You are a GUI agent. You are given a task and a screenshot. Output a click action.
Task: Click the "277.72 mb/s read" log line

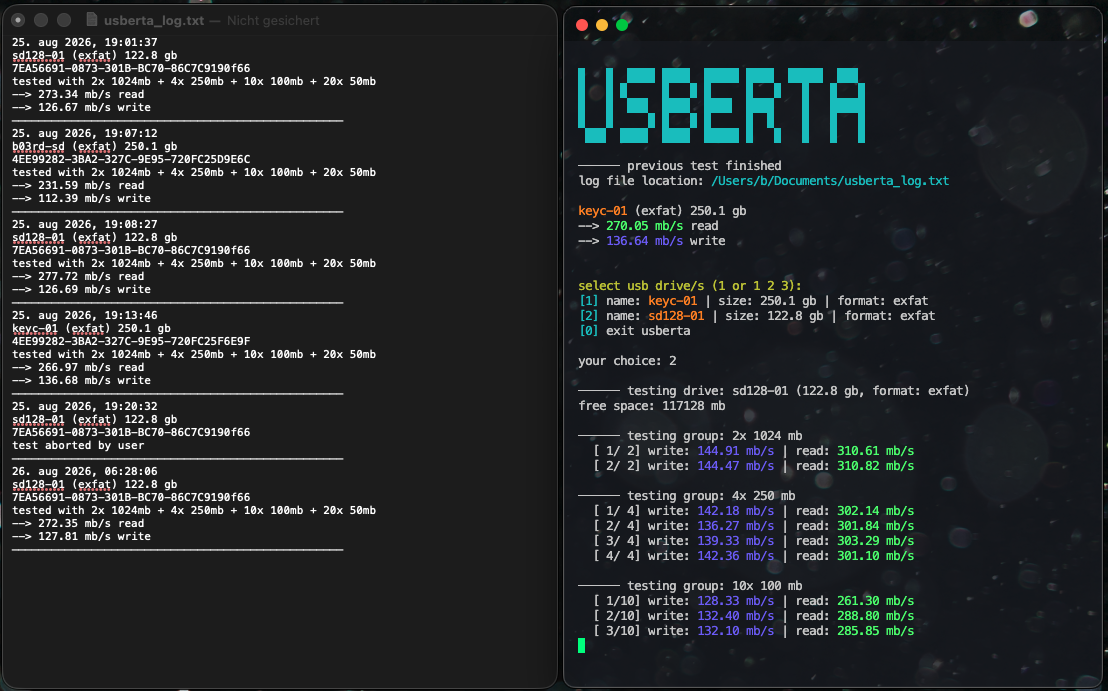pyautogui.click(x=78, y=276)
